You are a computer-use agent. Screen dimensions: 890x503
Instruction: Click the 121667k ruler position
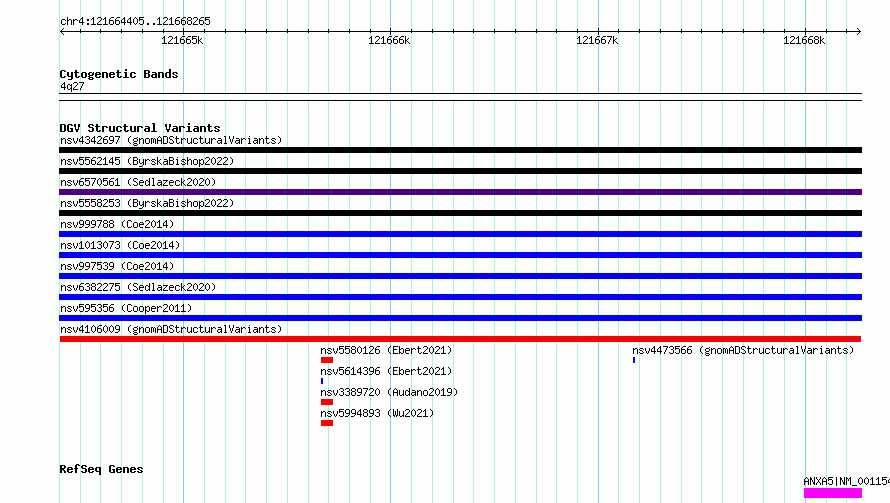597,40
